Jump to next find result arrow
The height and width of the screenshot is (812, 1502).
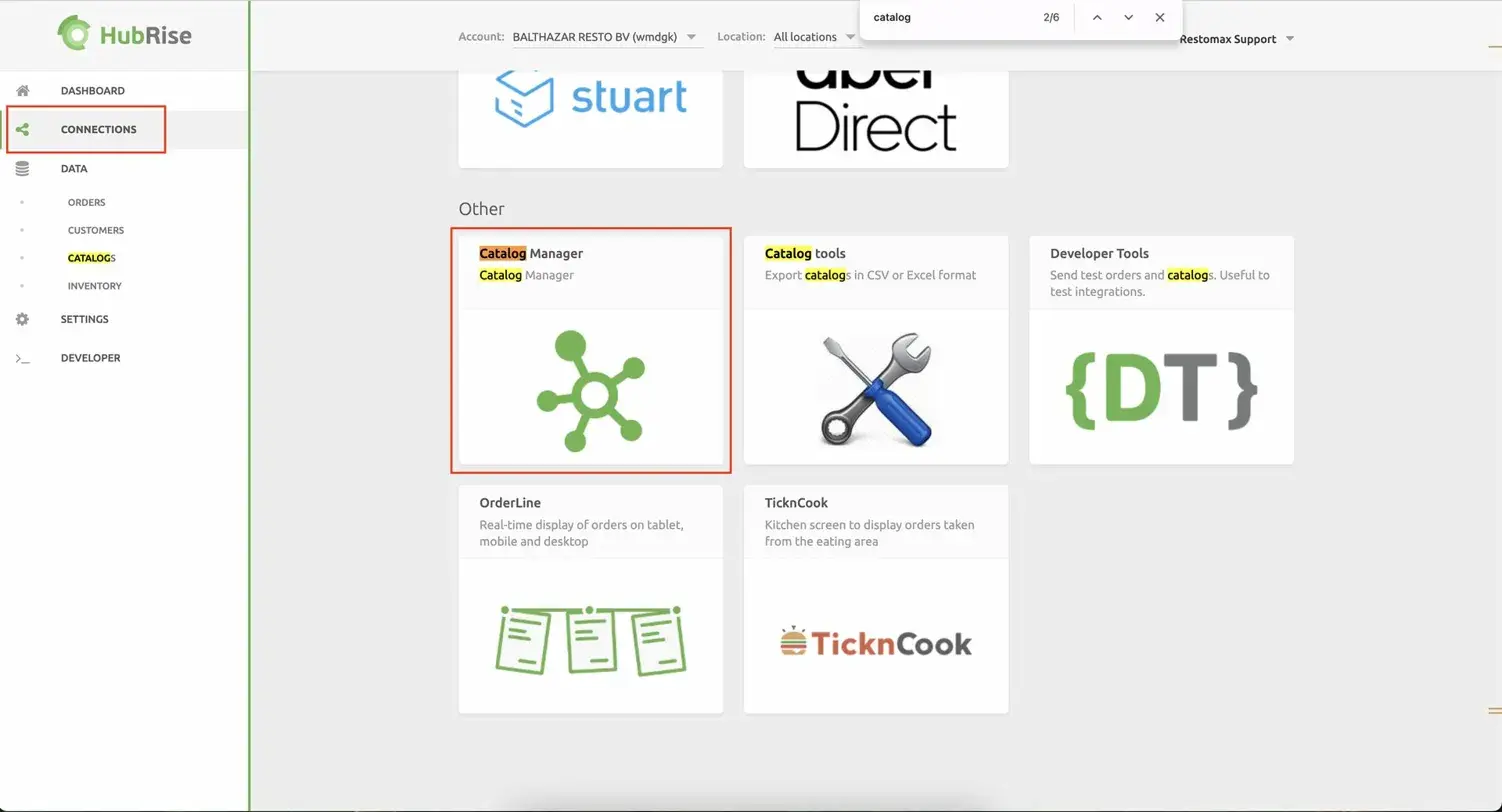(1128, 18)
